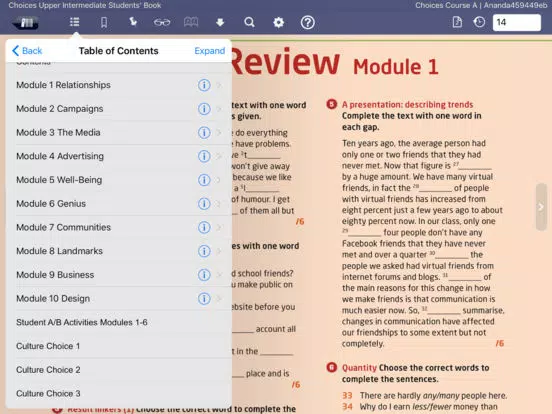552x414 pixels.
Task: Open help question mark icon
Action: tap(307, 23)
